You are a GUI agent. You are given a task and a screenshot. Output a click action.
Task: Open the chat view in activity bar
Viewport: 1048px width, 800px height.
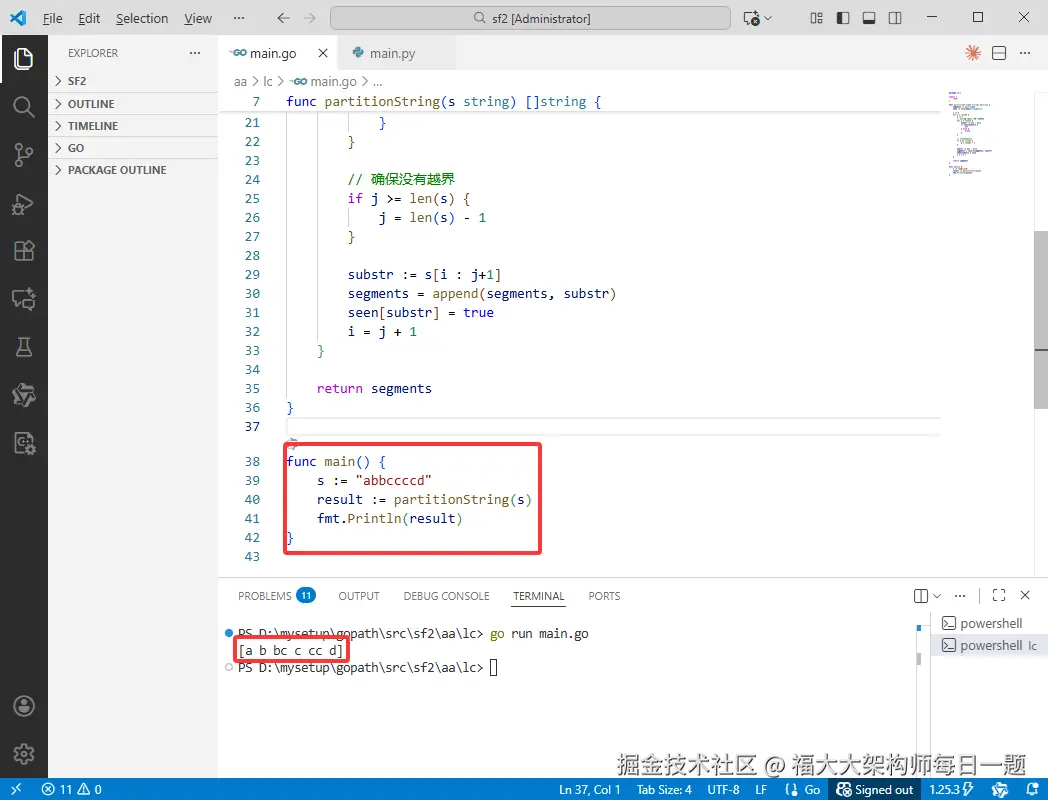(x=23, y=299)
